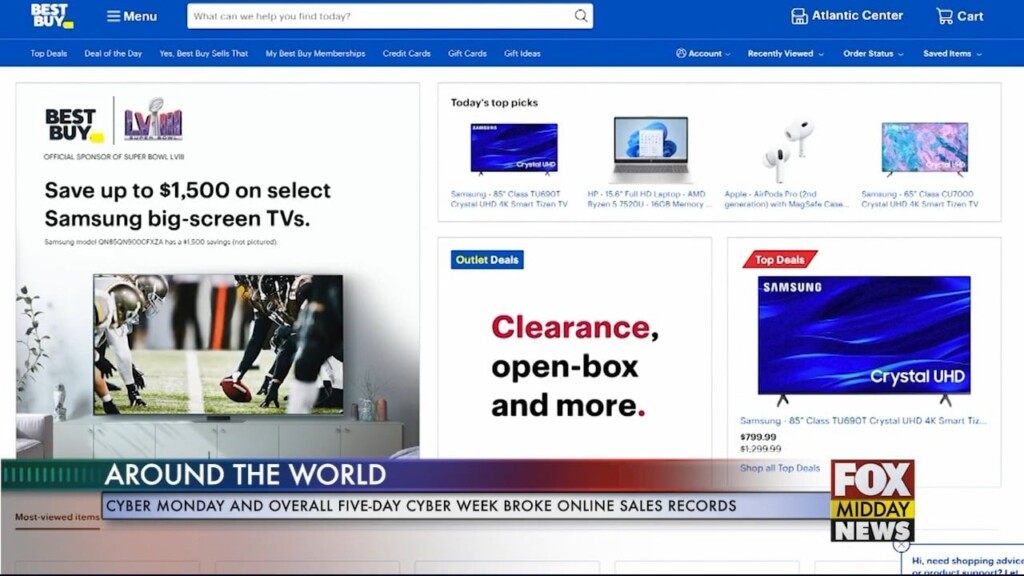Close the shopping advice chat popup

901,545
